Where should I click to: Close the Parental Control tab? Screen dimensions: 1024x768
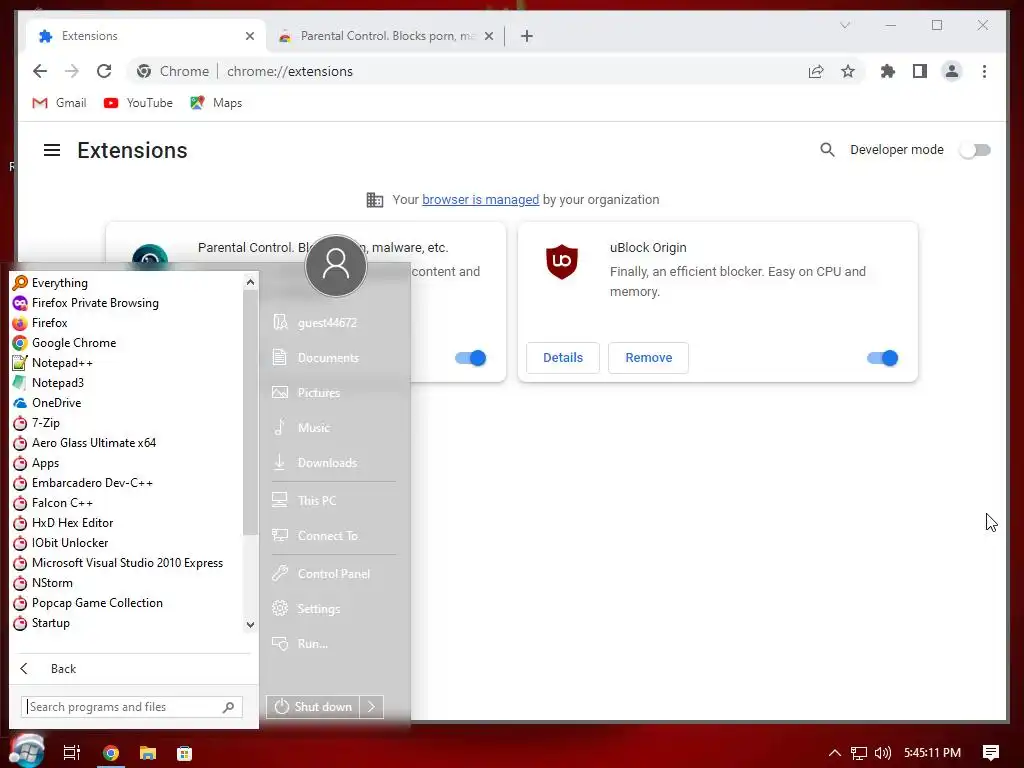point(488,36)
